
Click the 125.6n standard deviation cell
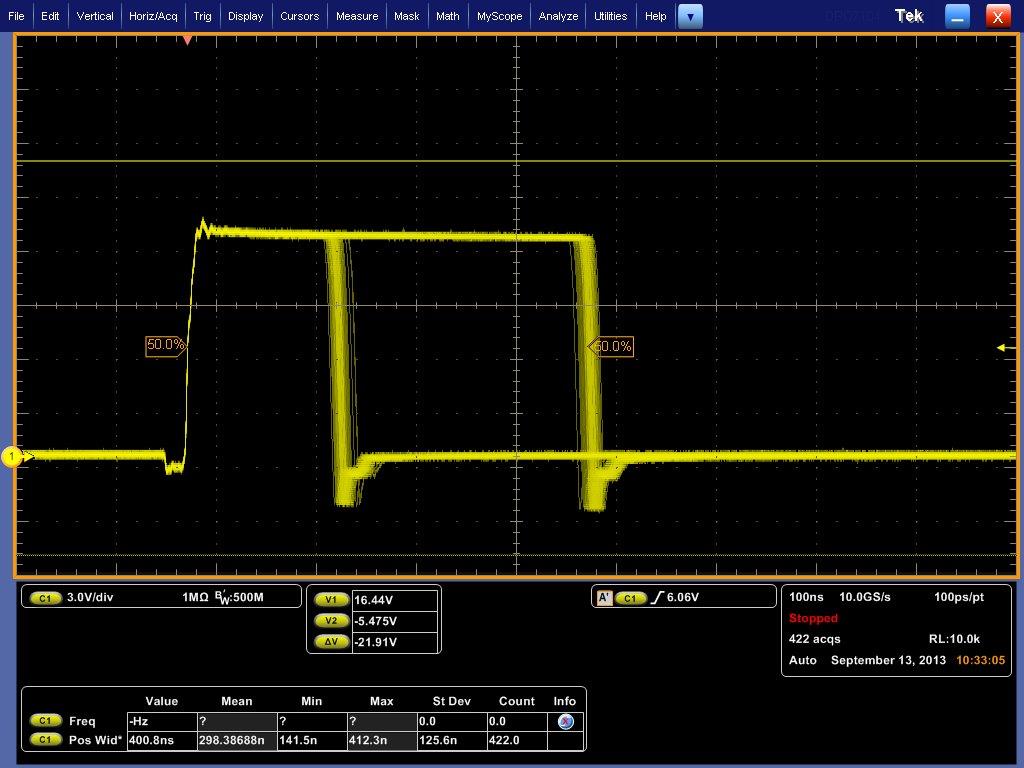[x=452, y=741]
